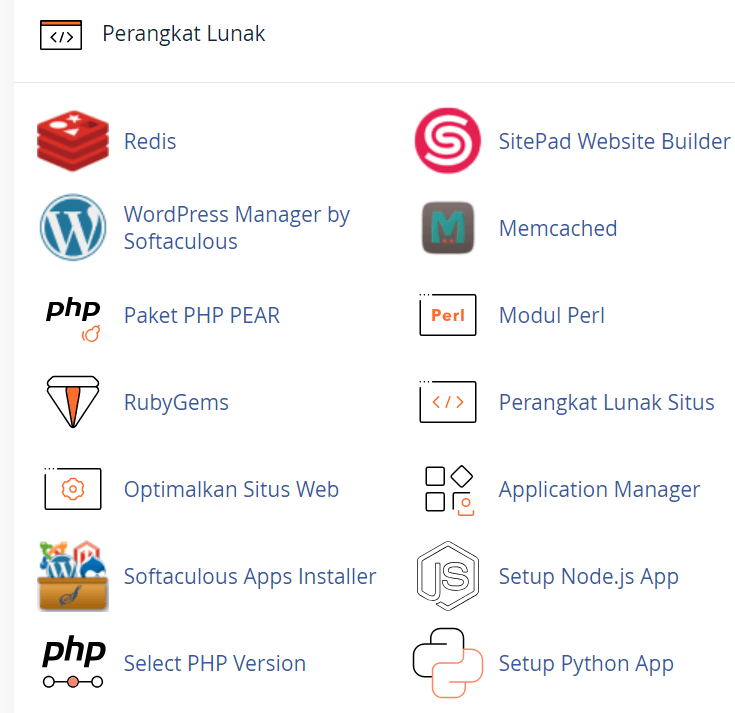Open Optimalkan Situs Web link
This screenshot has width=735, height=713.
coord(231,489)
